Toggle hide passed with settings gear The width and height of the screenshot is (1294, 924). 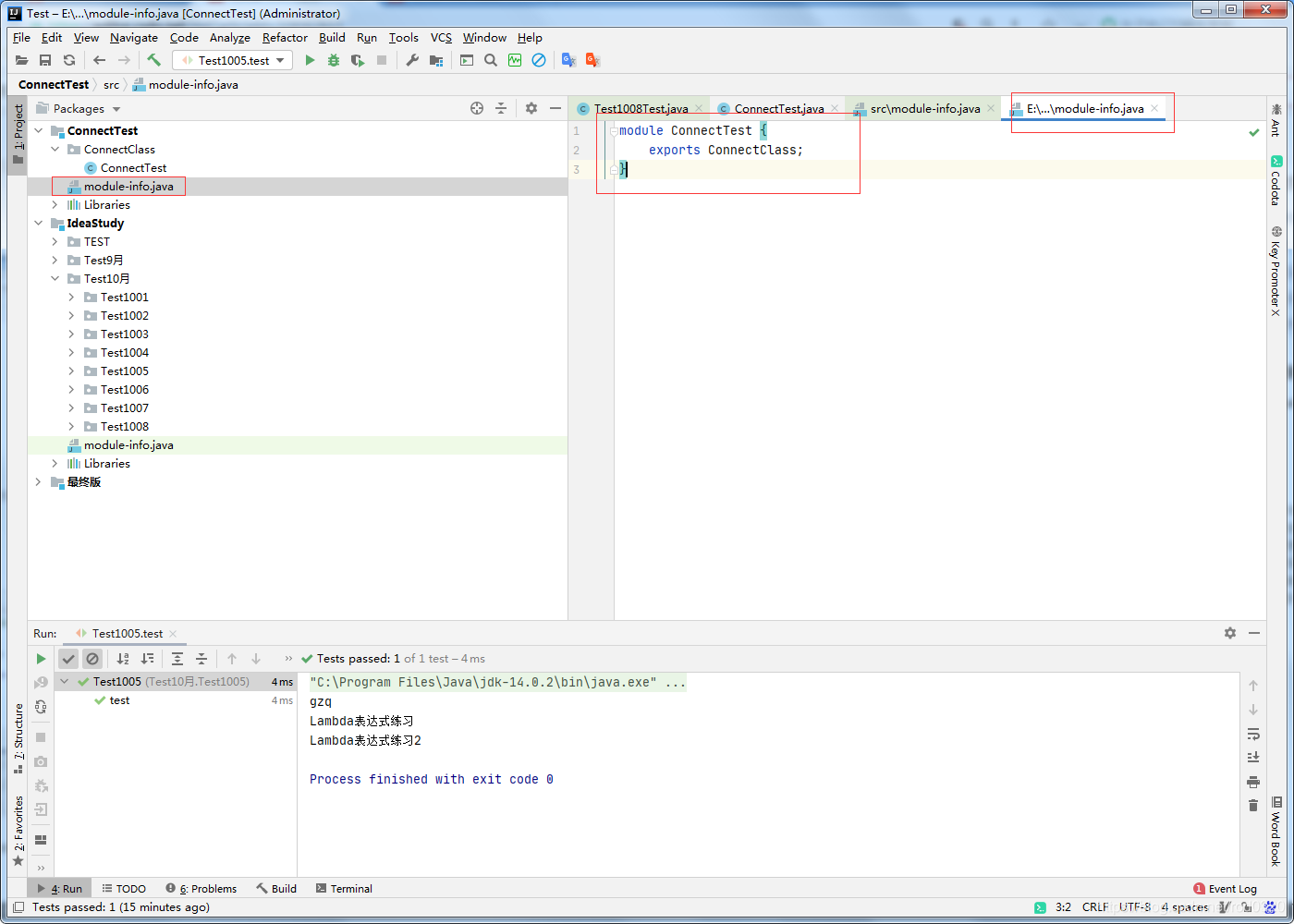(1229, 633)
